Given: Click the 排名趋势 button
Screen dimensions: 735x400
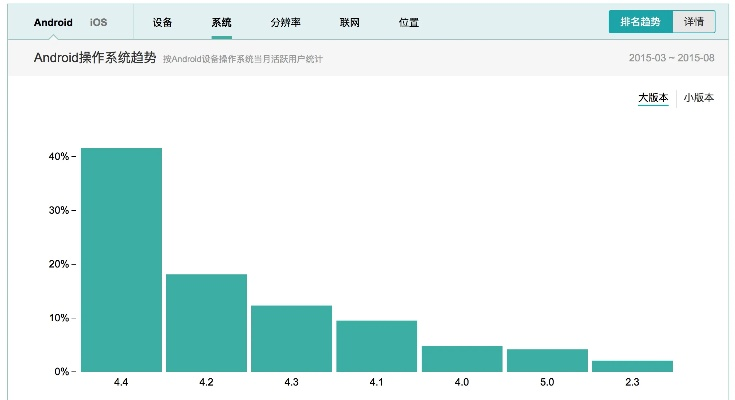Looking at the screenshot, I should [640, 22].
